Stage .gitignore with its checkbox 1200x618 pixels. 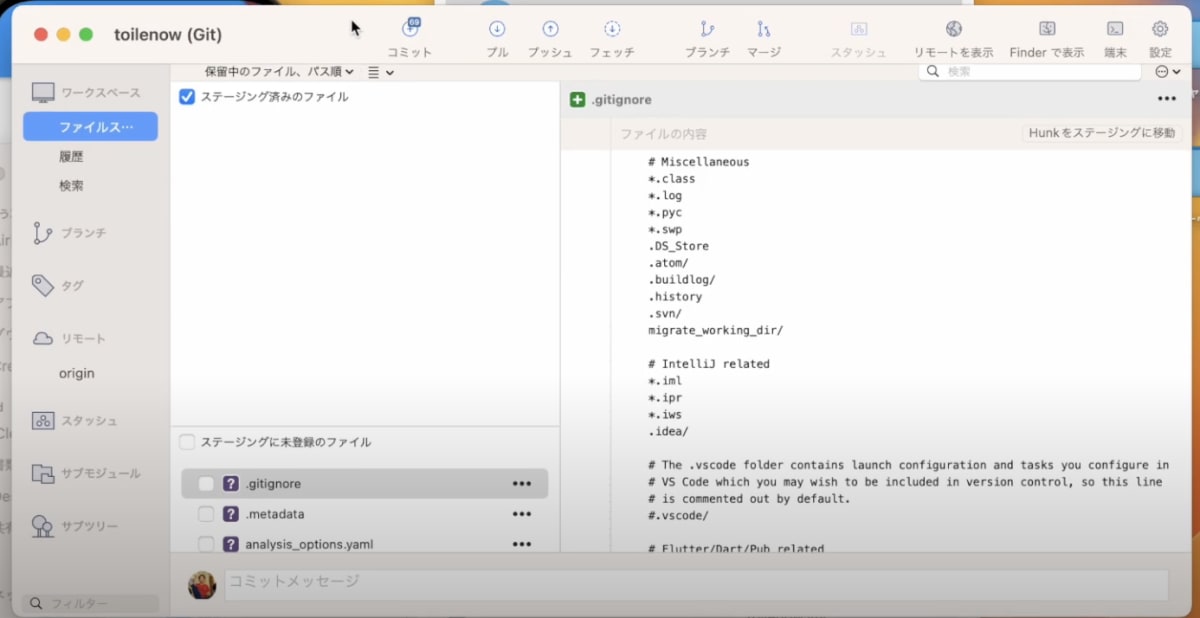click(206, 484)
